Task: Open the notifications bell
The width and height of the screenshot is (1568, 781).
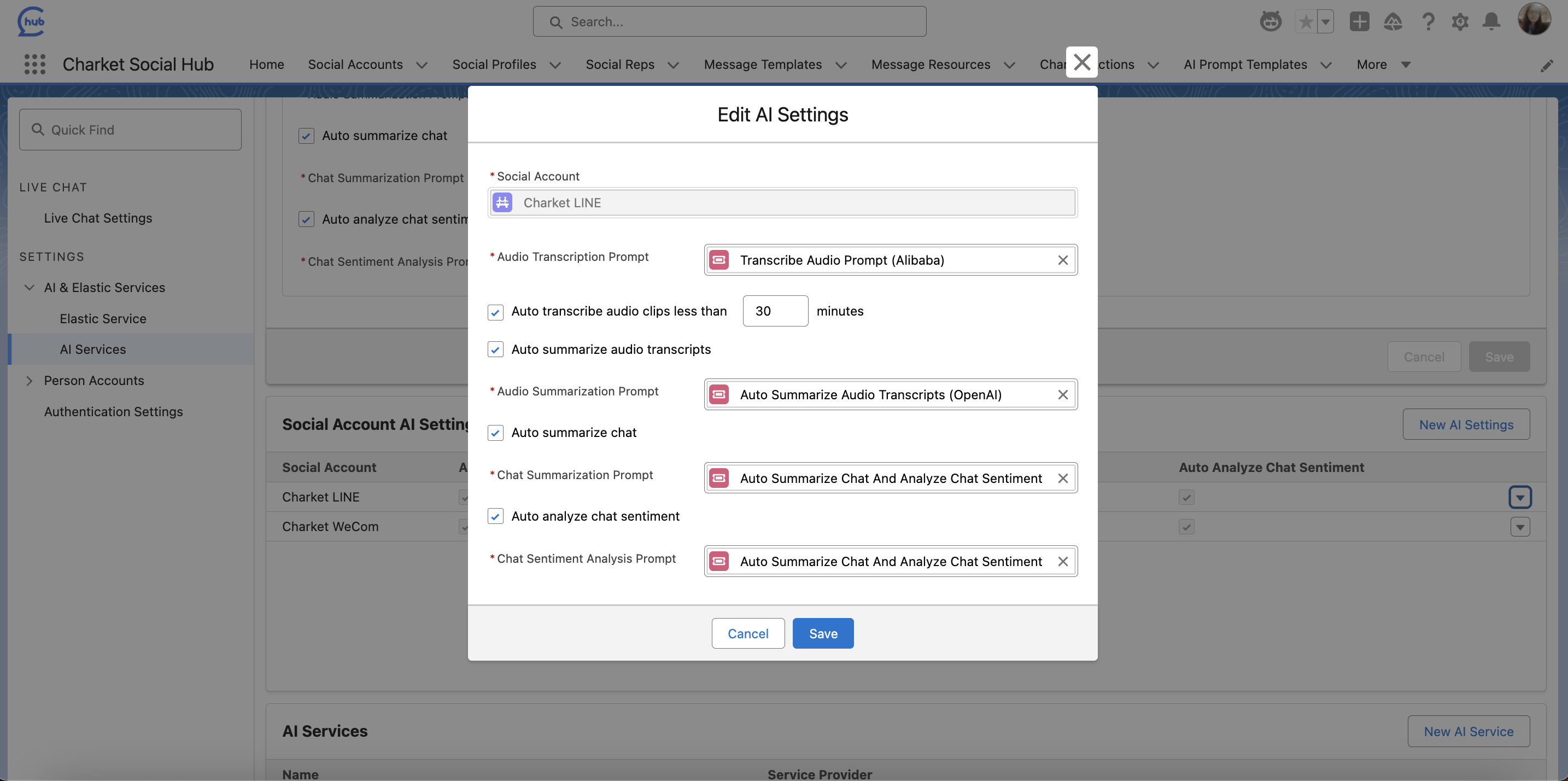Action: coord(1491,22)
